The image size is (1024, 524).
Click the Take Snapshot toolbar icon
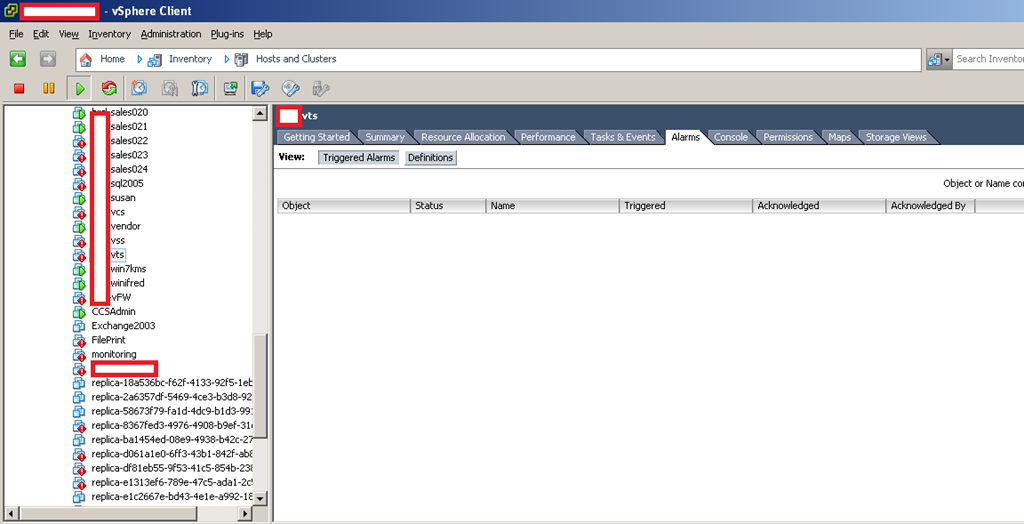point(139,88)
